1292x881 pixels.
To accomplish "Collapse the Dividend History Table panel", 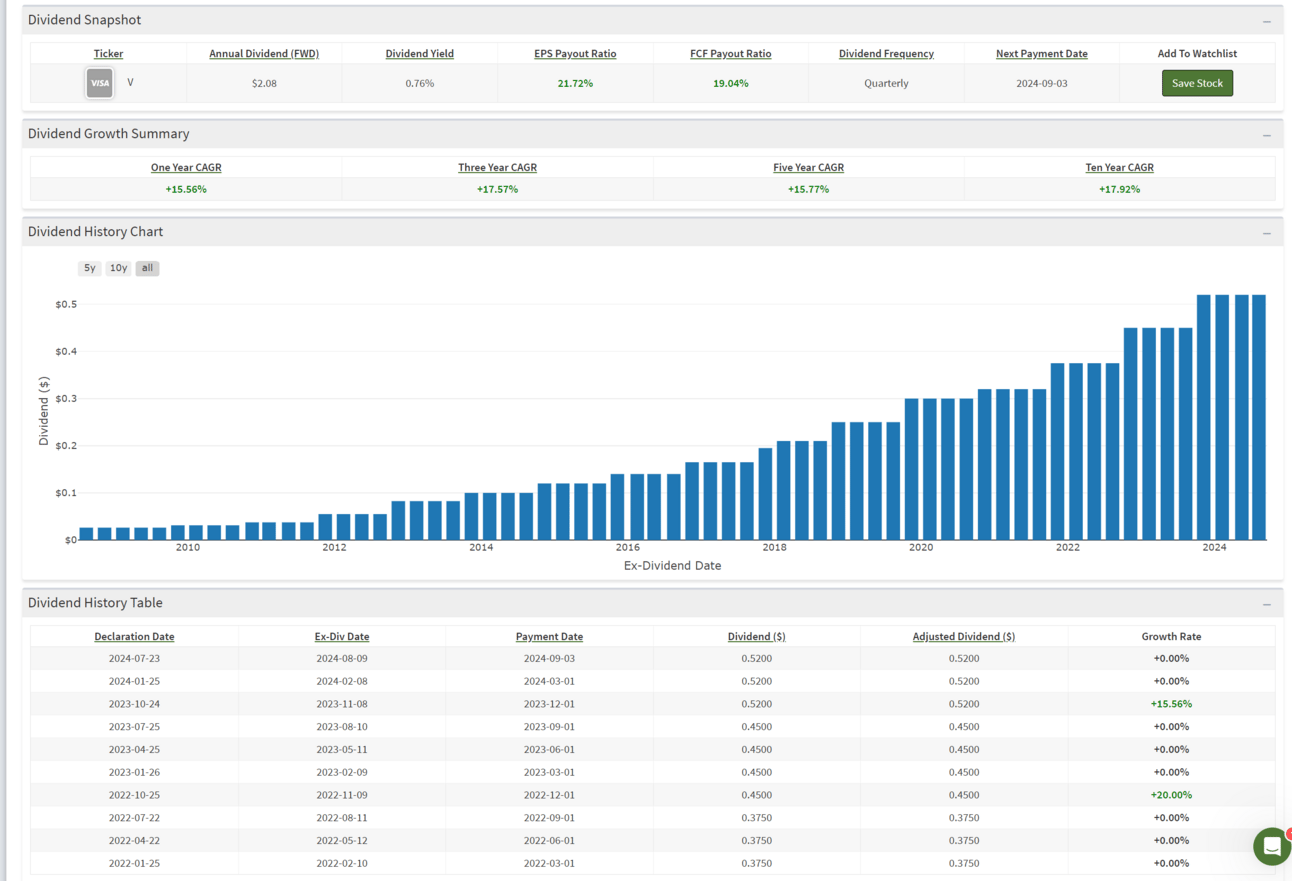I will (x=1266, y=604).
